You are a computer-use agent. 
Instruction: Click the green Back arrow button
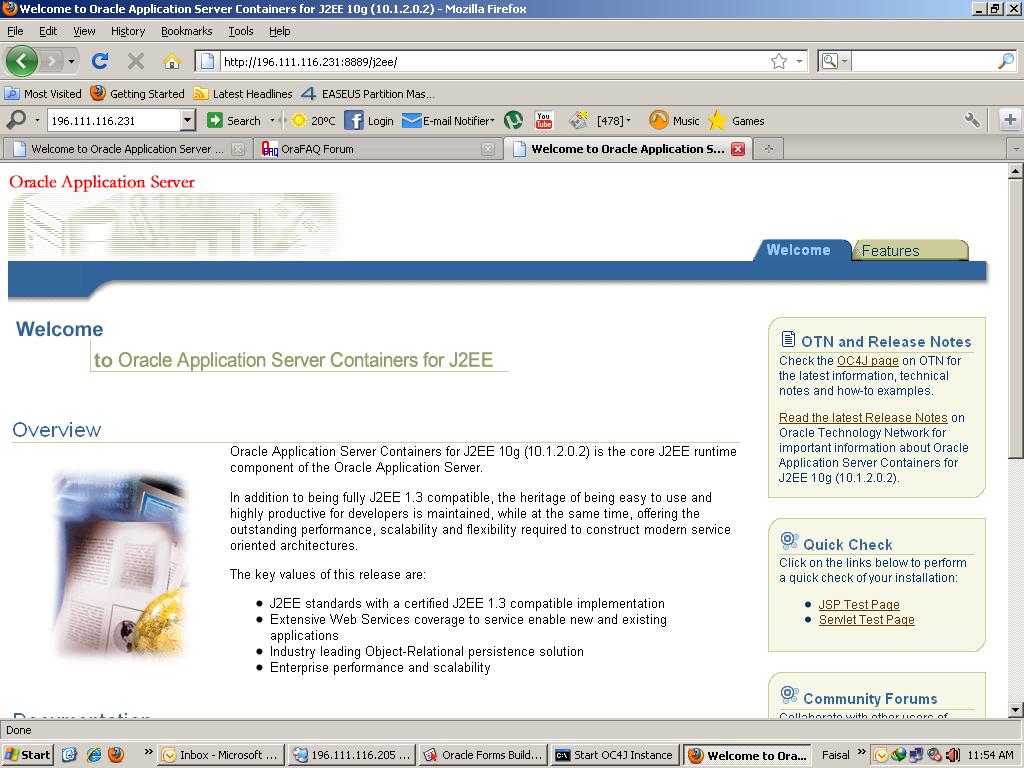pyautogui.click(x=22, y=61)
